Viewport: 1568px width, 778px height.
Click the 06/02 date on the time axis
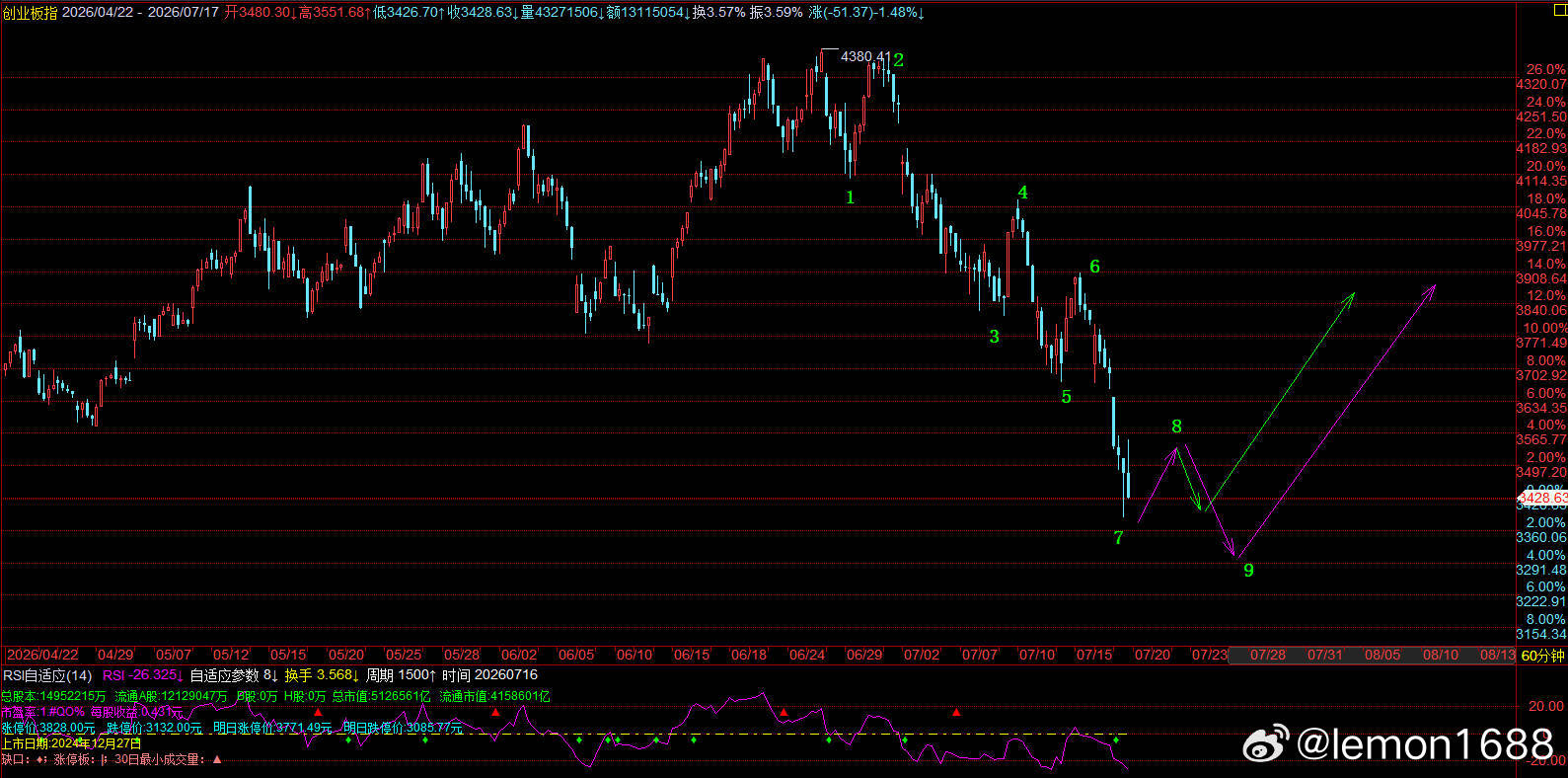click(x=519, y=655)
